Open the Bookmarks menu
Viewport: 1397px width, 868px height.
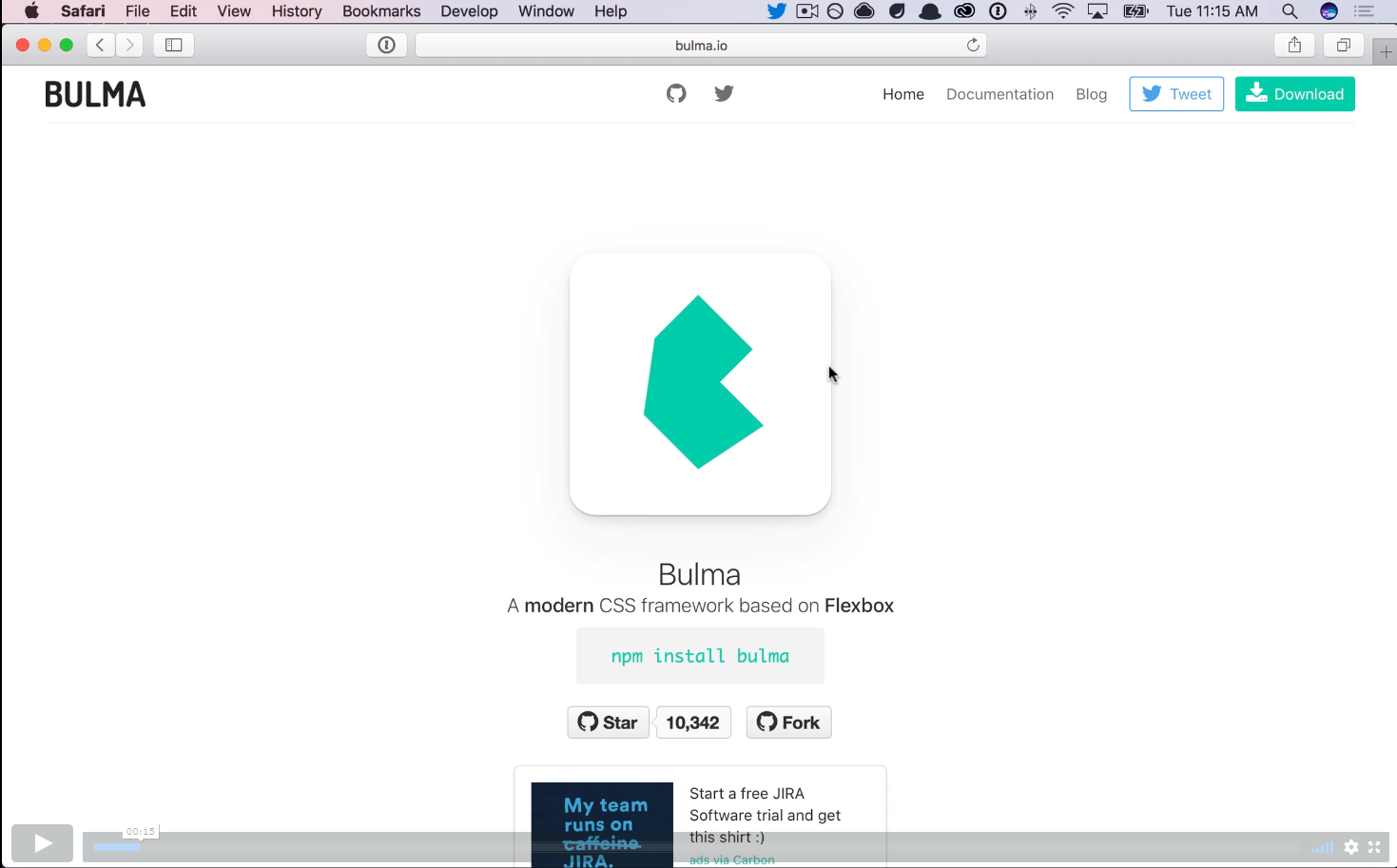pyautogui.click(x=381, y=11)
